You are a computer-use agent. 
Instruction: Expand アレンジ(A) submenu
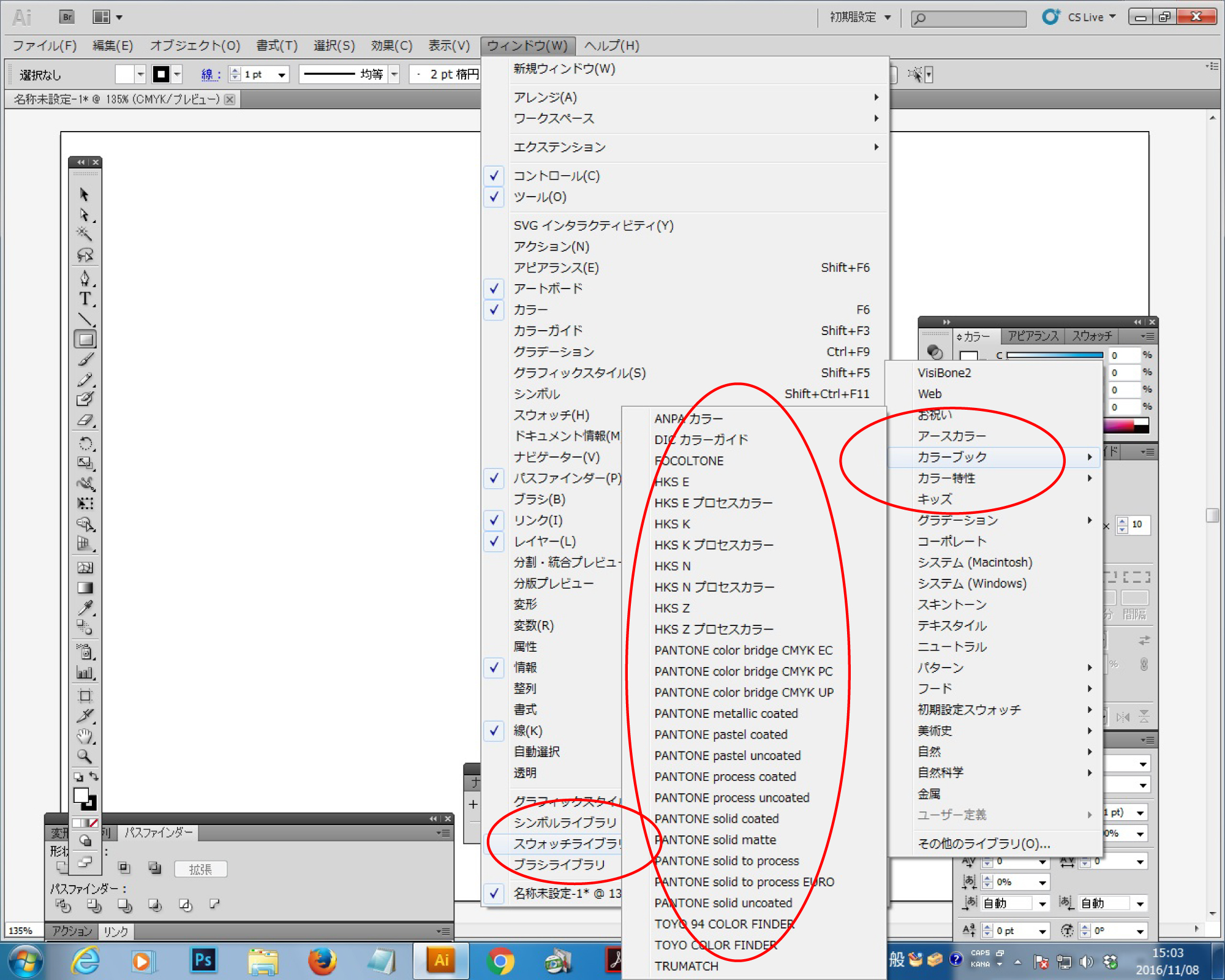tap(685, 97)
